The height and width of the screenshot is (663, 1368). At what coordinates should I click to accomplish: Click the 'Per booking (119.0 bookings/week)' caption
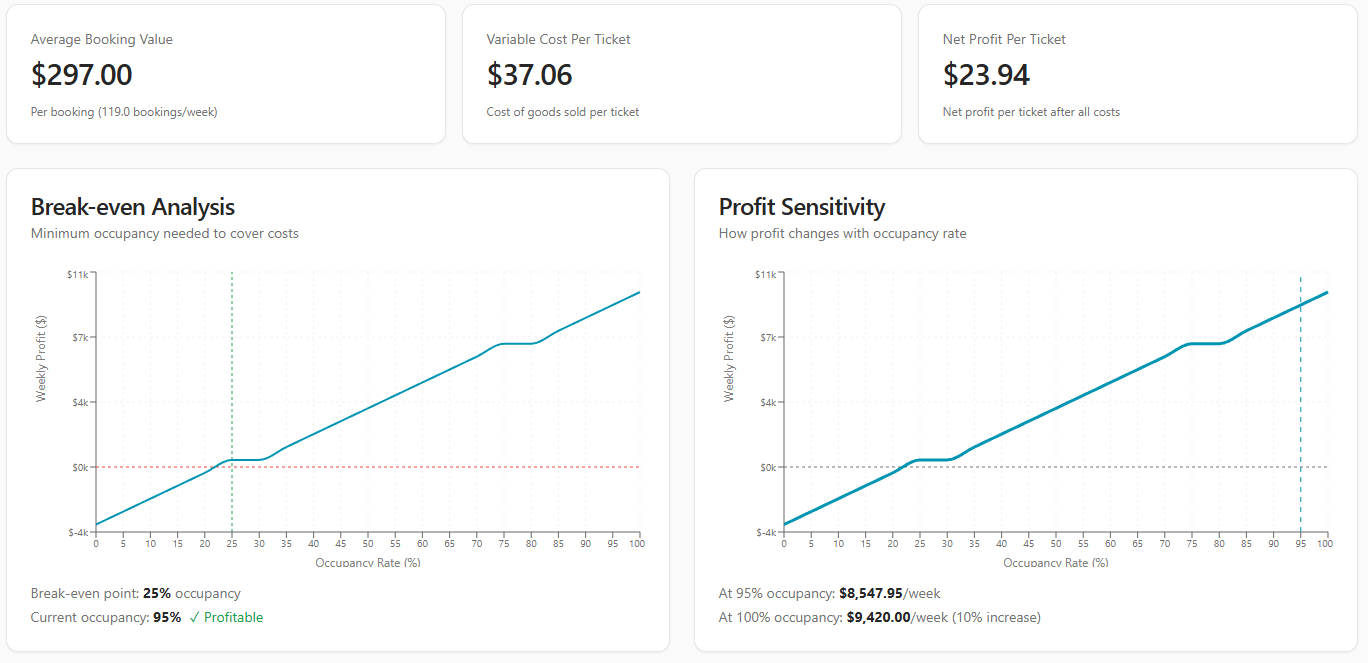pyautogui.click(x=124, y=112)
